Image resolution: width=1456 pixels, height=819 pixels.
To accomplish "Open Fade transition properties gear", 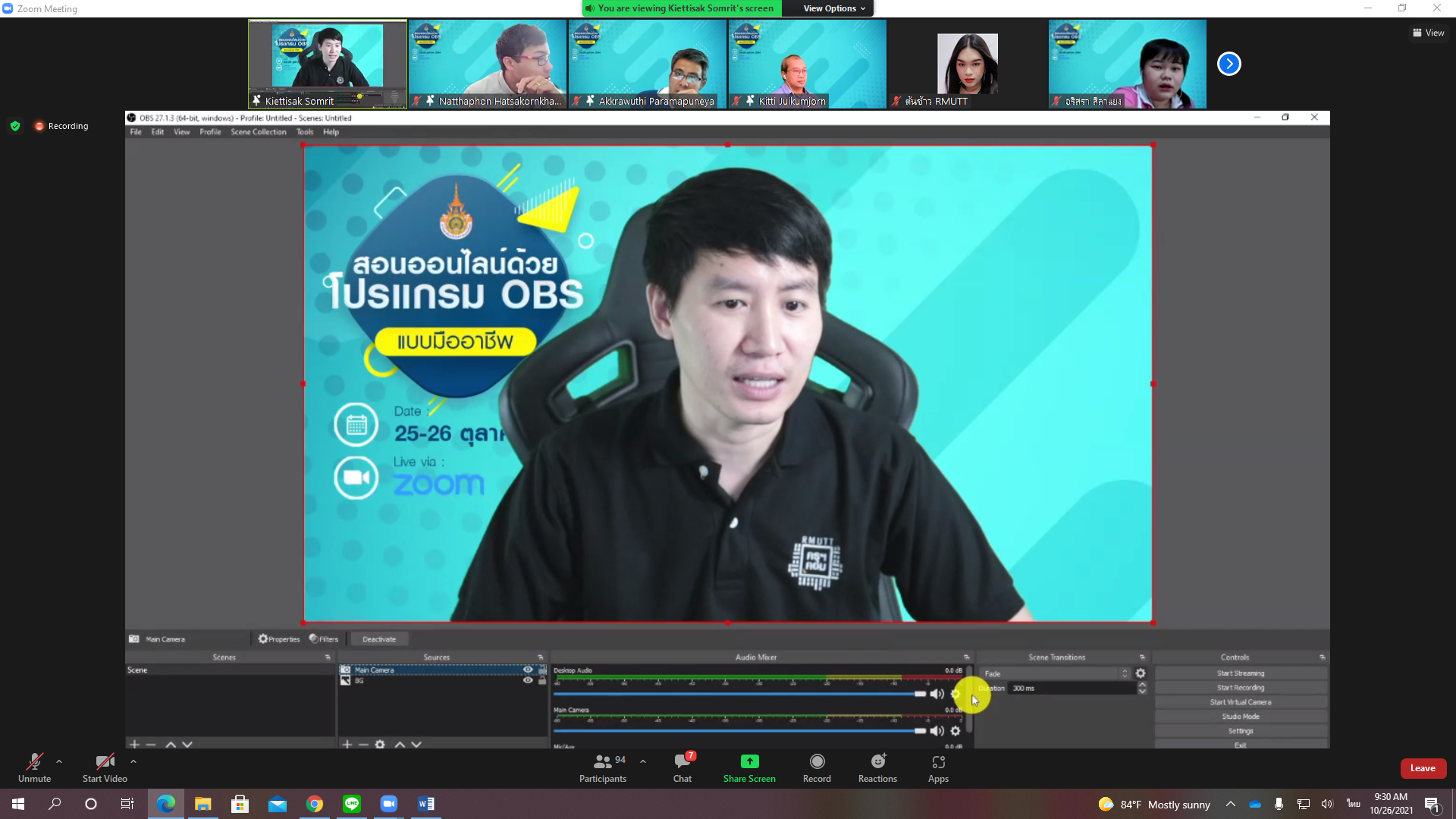I will coord(1141,673).
